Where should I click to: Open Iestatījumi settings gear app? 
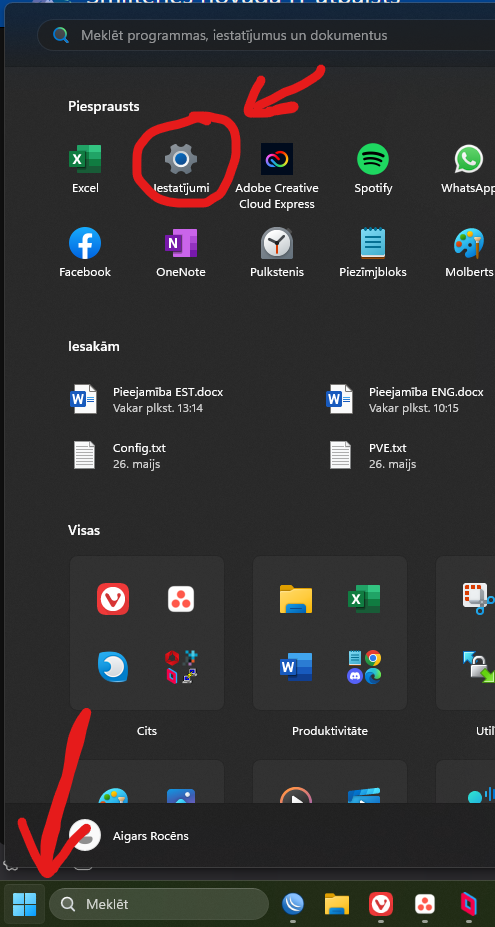(x=181, y=170)
